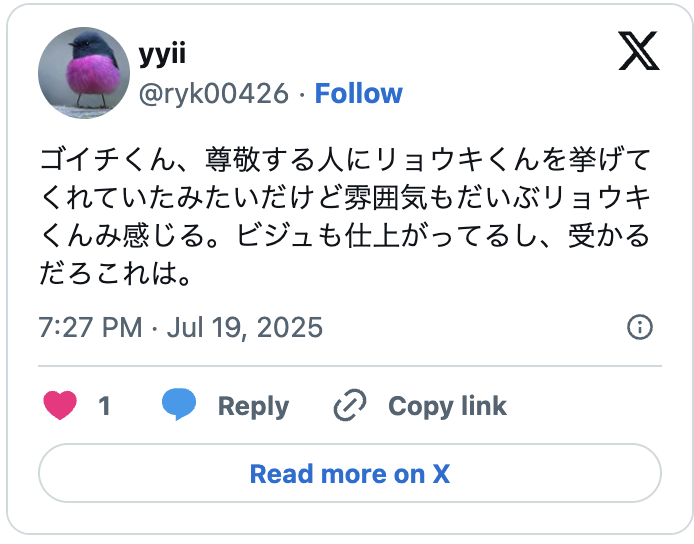This screenshot has height=544, width=694.
Task: Click the tweet line starting with くんみ感じる
Action: point(345,235)
